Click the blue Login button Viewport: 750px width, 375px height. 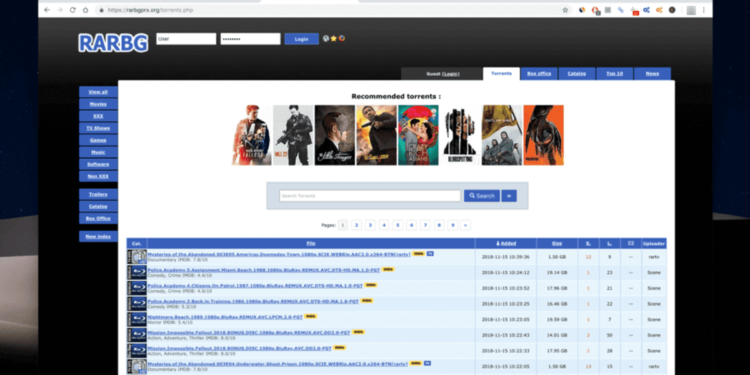pos(301,39)
